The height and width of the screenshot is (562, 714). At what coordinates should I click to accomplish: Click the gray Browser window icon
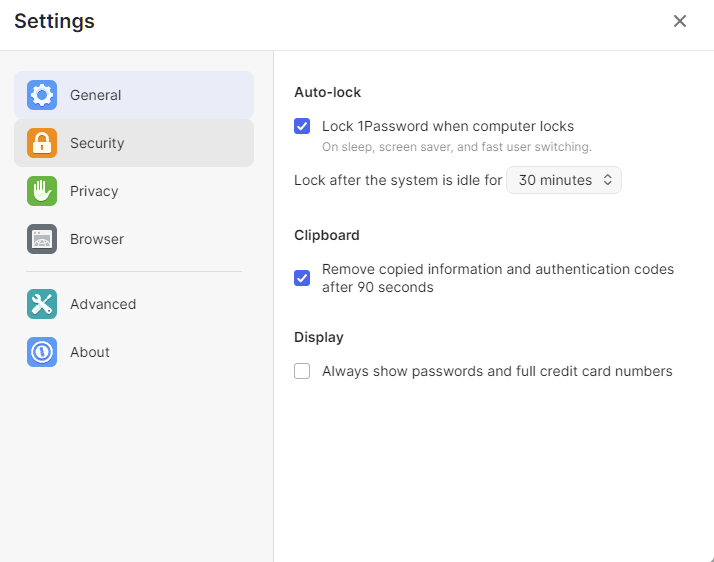[42, 239]
